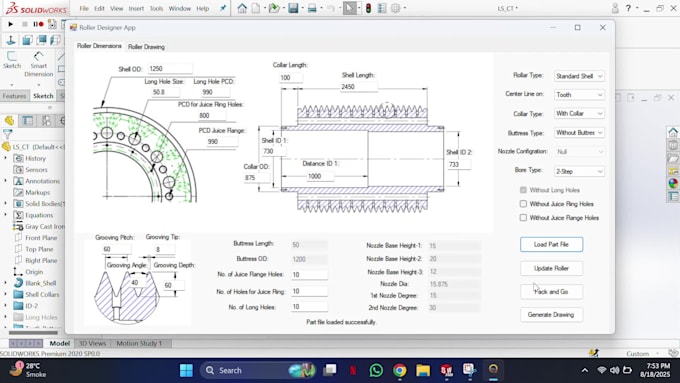Open SolidWorks icon in taskbar

446,370
